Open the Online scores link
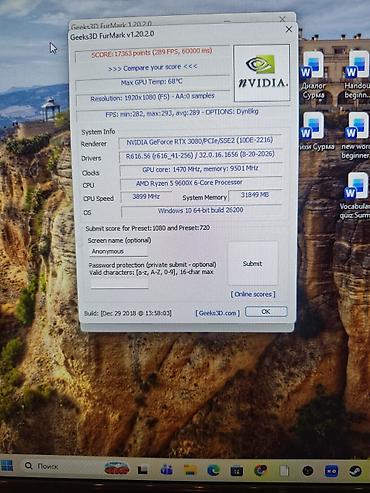 coord(253,294)
